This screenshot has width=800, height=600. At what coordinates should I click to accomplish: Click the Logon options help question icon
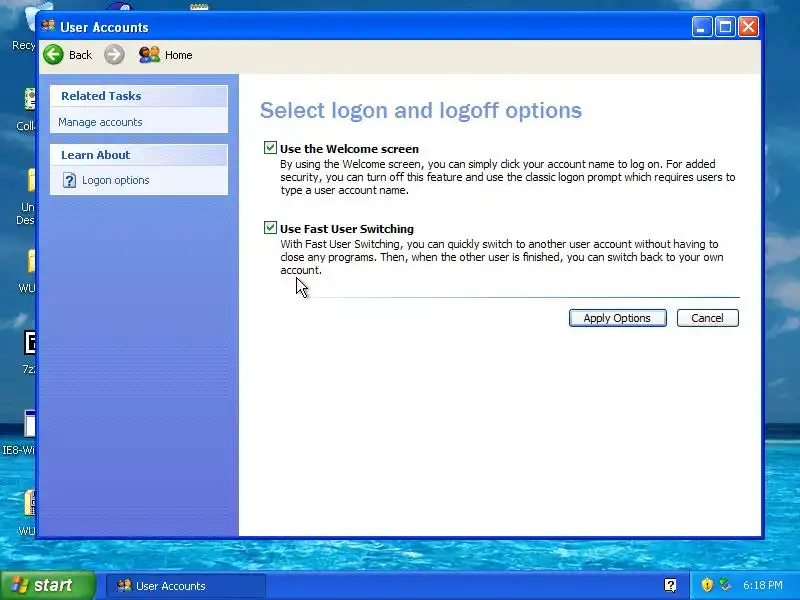(69, 180)
